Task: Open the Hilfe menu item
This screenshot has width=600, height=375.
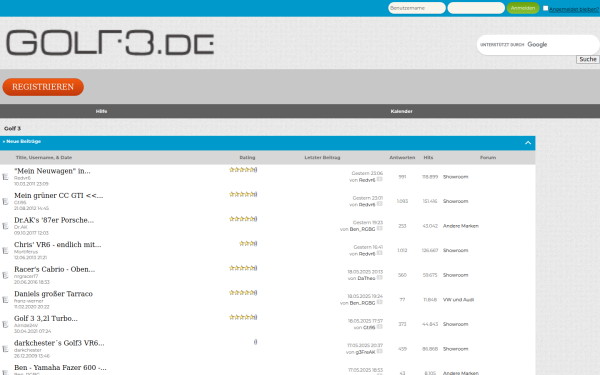Action: coord(101,111)
